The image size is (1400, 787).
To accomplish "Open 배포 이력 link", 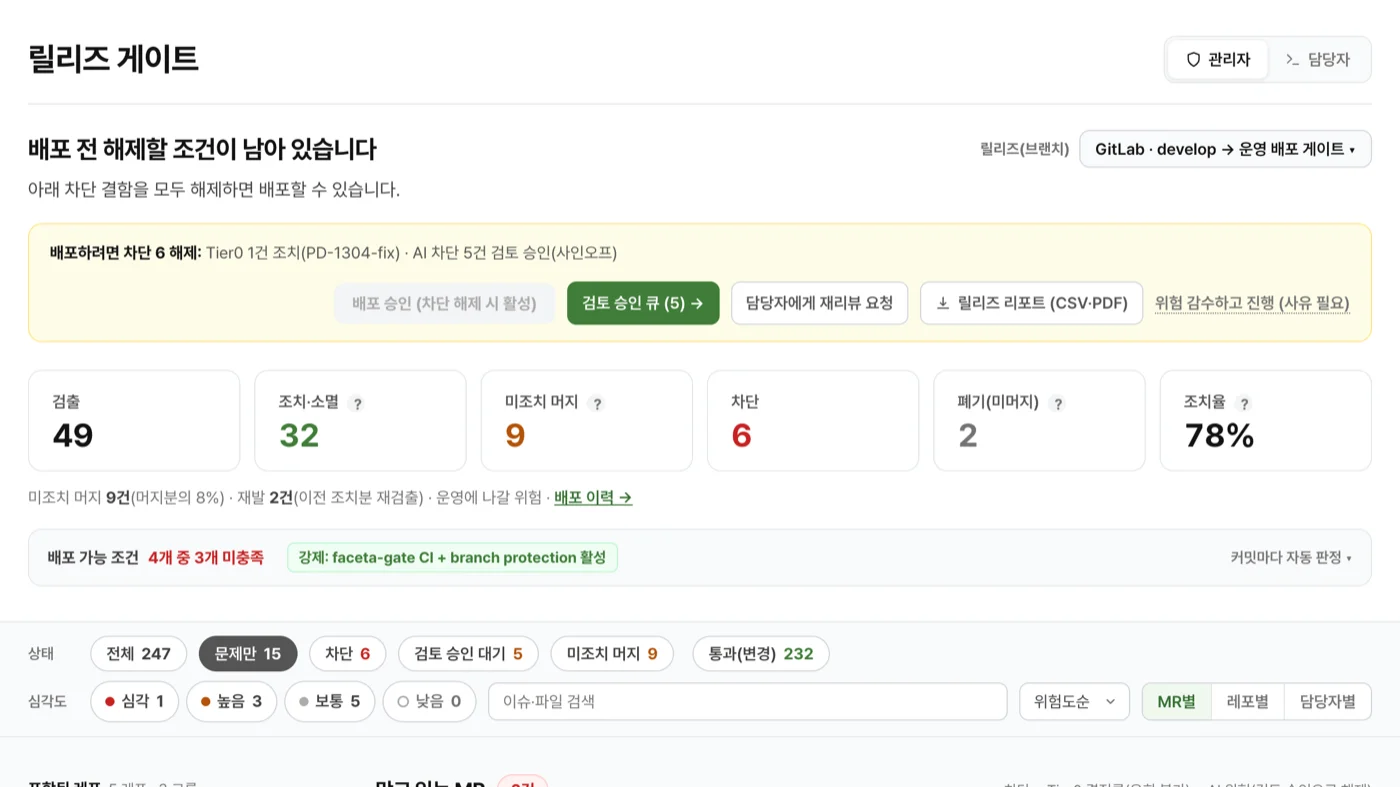I will pos(593,497).
